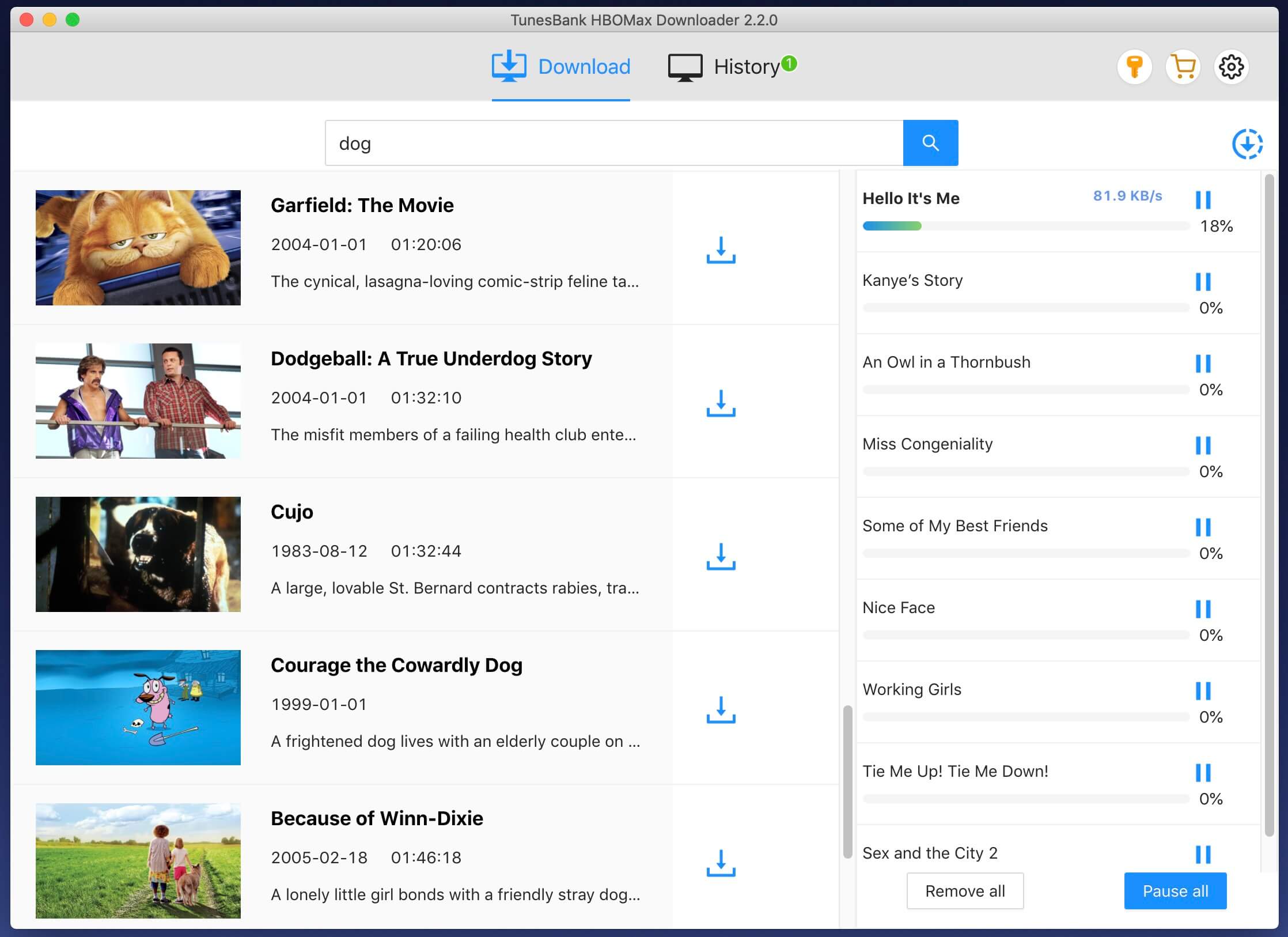This screenshot has height=937, width=1288.
Task: Open settings gear icon
Action: [1232, 67]
